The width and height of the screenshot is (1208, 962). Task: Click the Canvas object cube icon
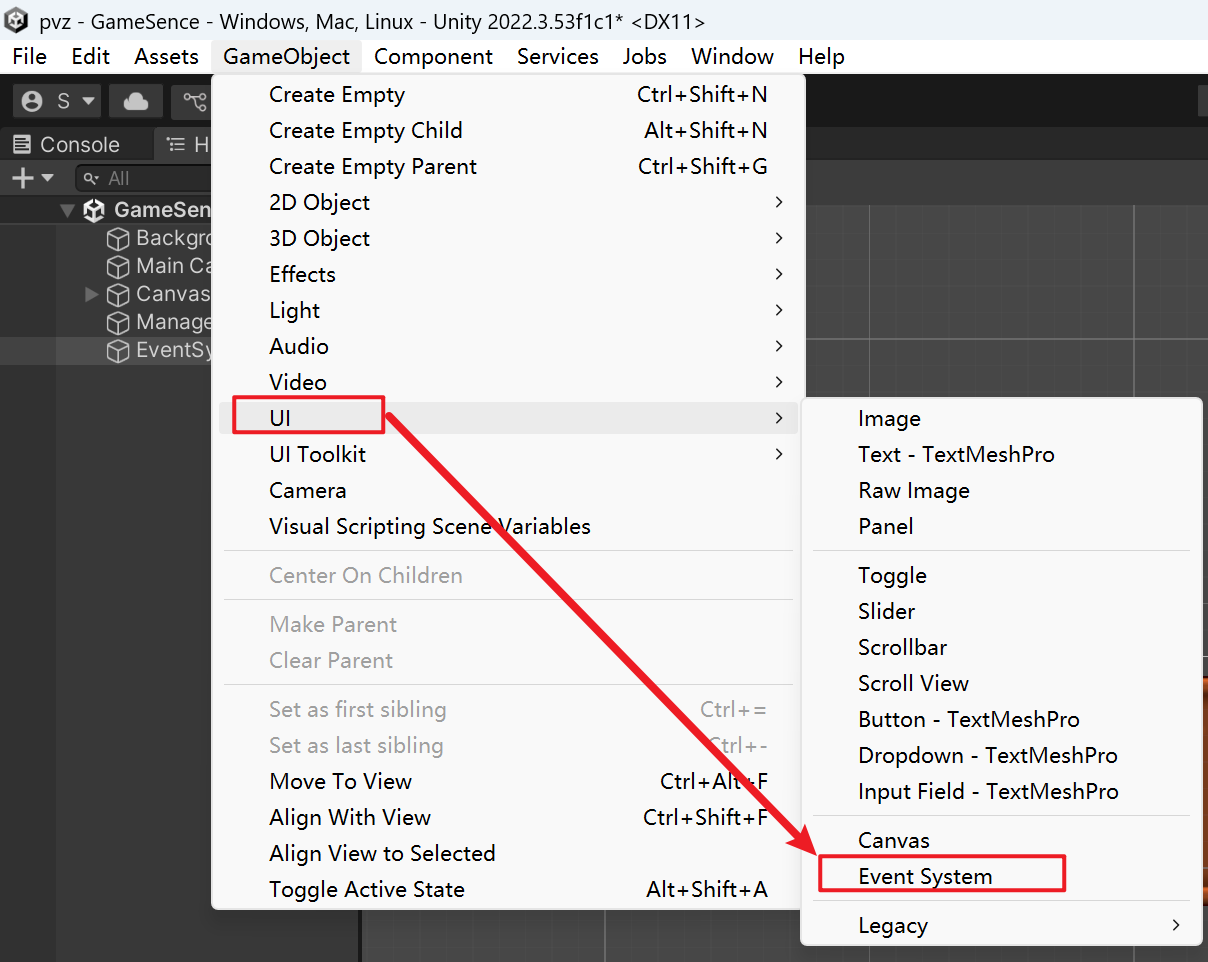coord(119,295)
